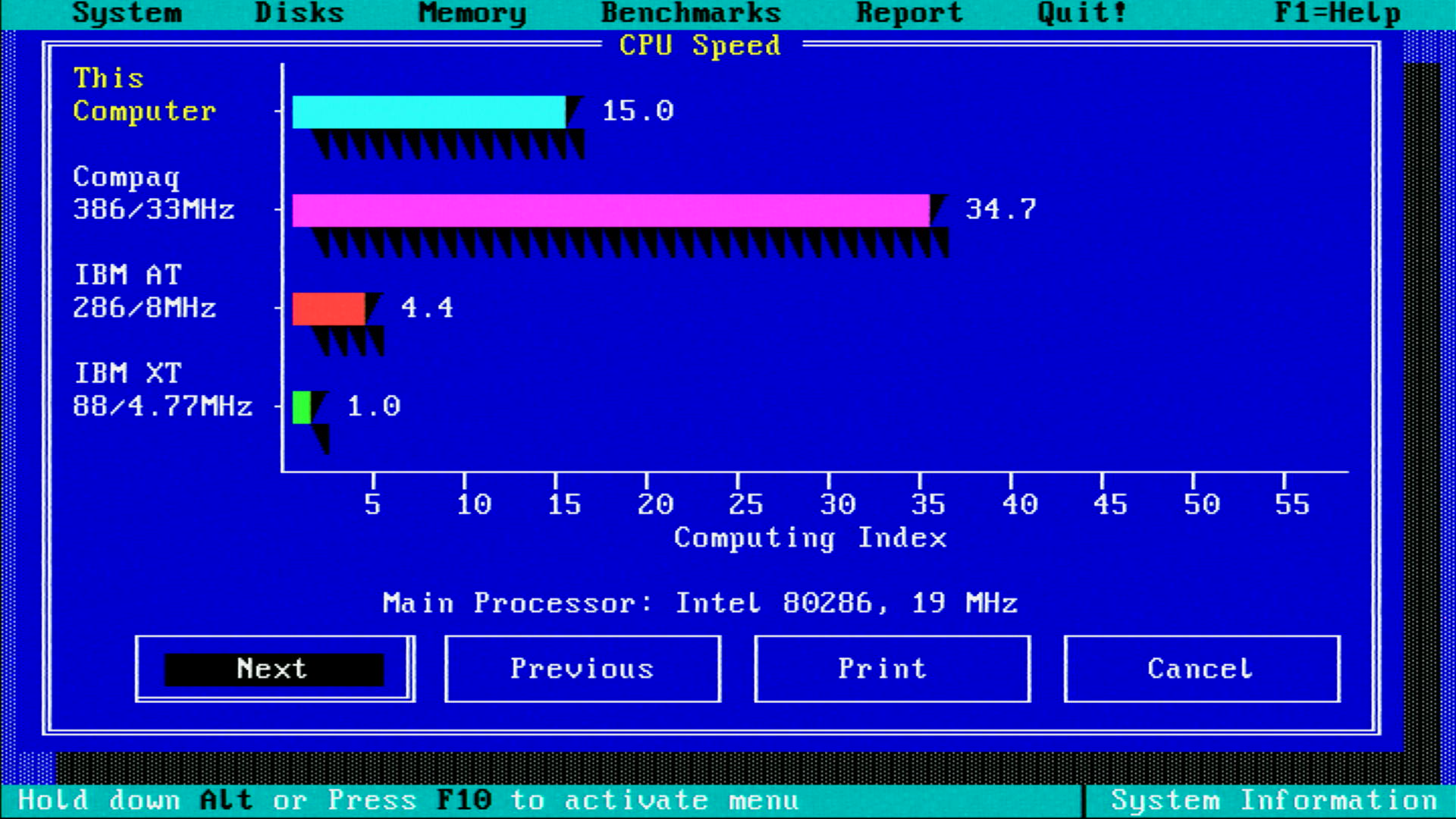Viewport: 1456px width, 819px height.
Task: Click the IBM AT 286/8MHz label
Action: click(145, 291)
